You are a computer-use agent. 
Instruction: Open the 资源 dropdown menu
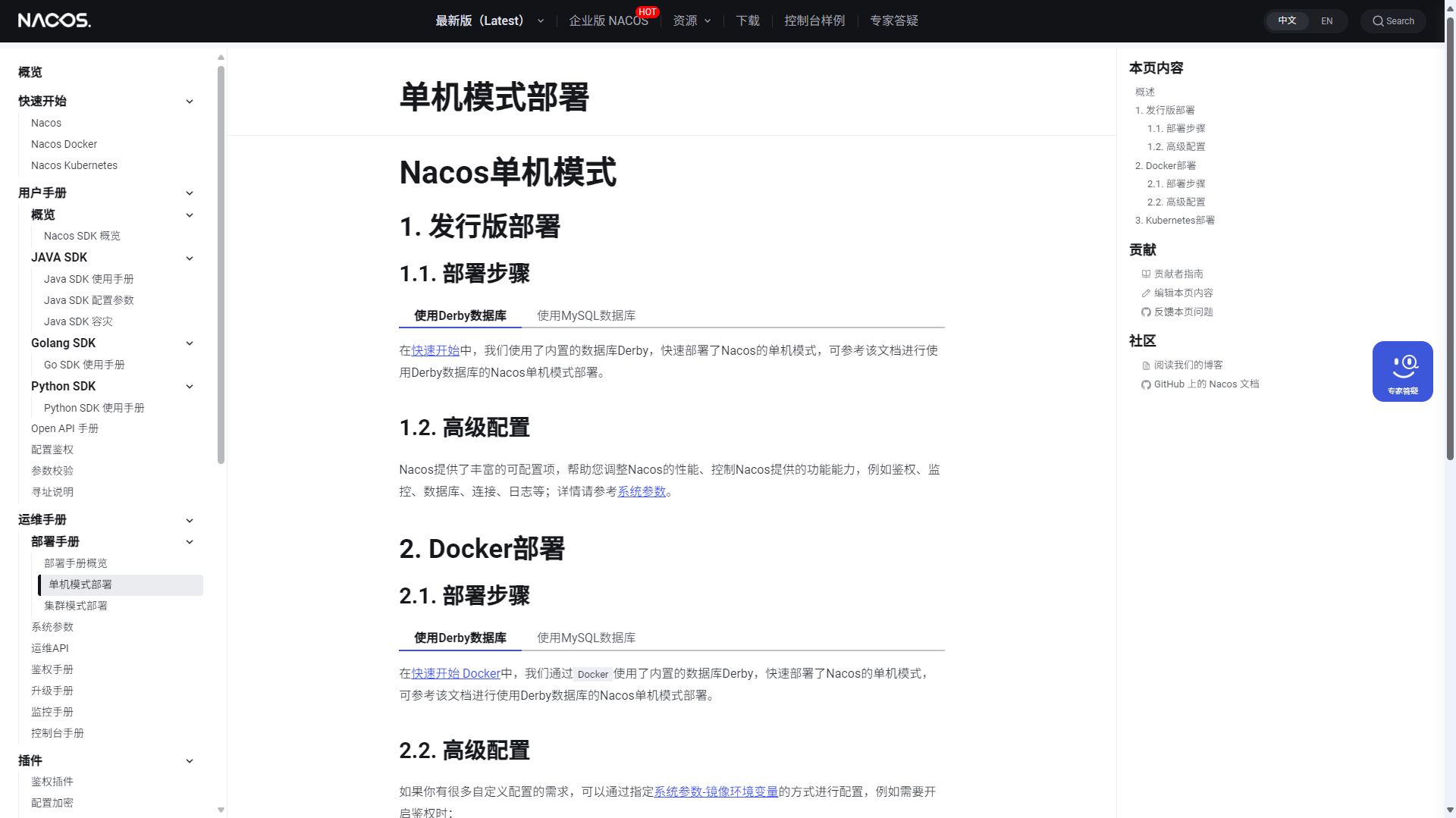[692, 20]
